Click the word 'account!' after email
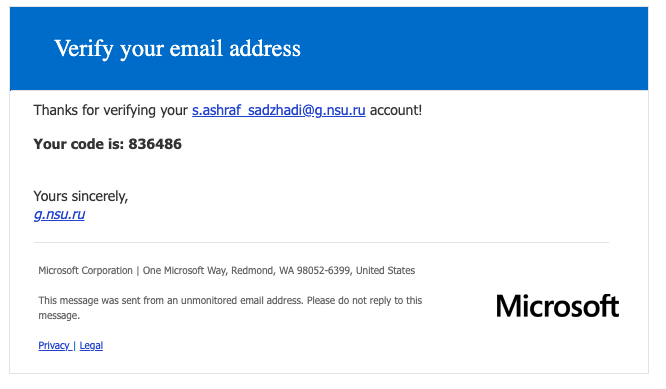This screenshot has height=389, width=666. (396, 110)
